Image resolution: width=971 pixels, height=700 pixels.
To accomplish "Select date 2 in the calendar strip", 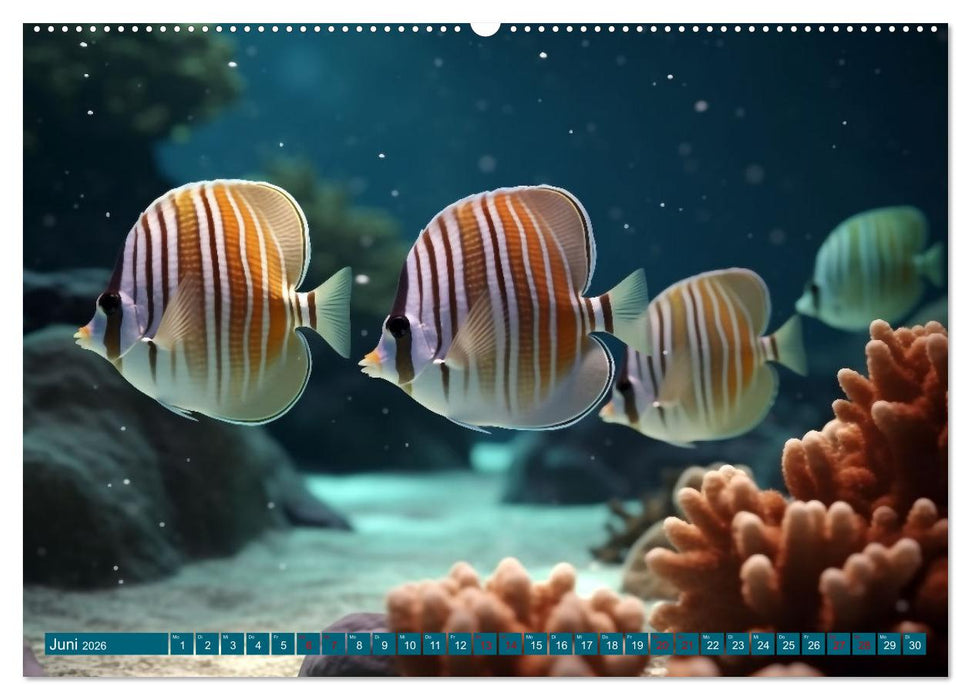I will pos(206,644).
